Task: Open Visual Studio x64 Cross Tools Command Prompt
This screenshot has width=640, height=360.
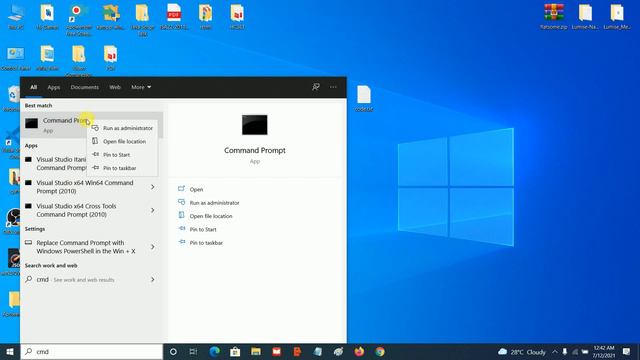Action: [76, 210]
